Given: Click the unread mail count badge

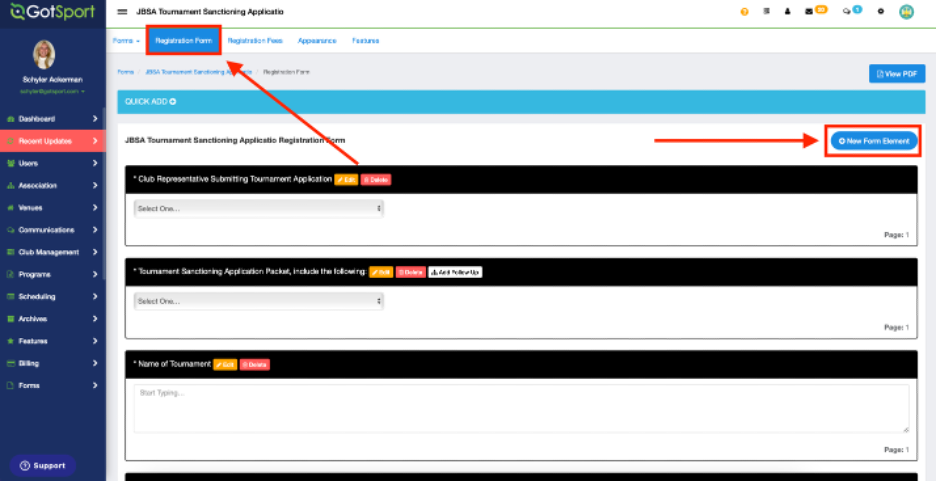Looking at the screenshot, I should [x=821, y=9].
